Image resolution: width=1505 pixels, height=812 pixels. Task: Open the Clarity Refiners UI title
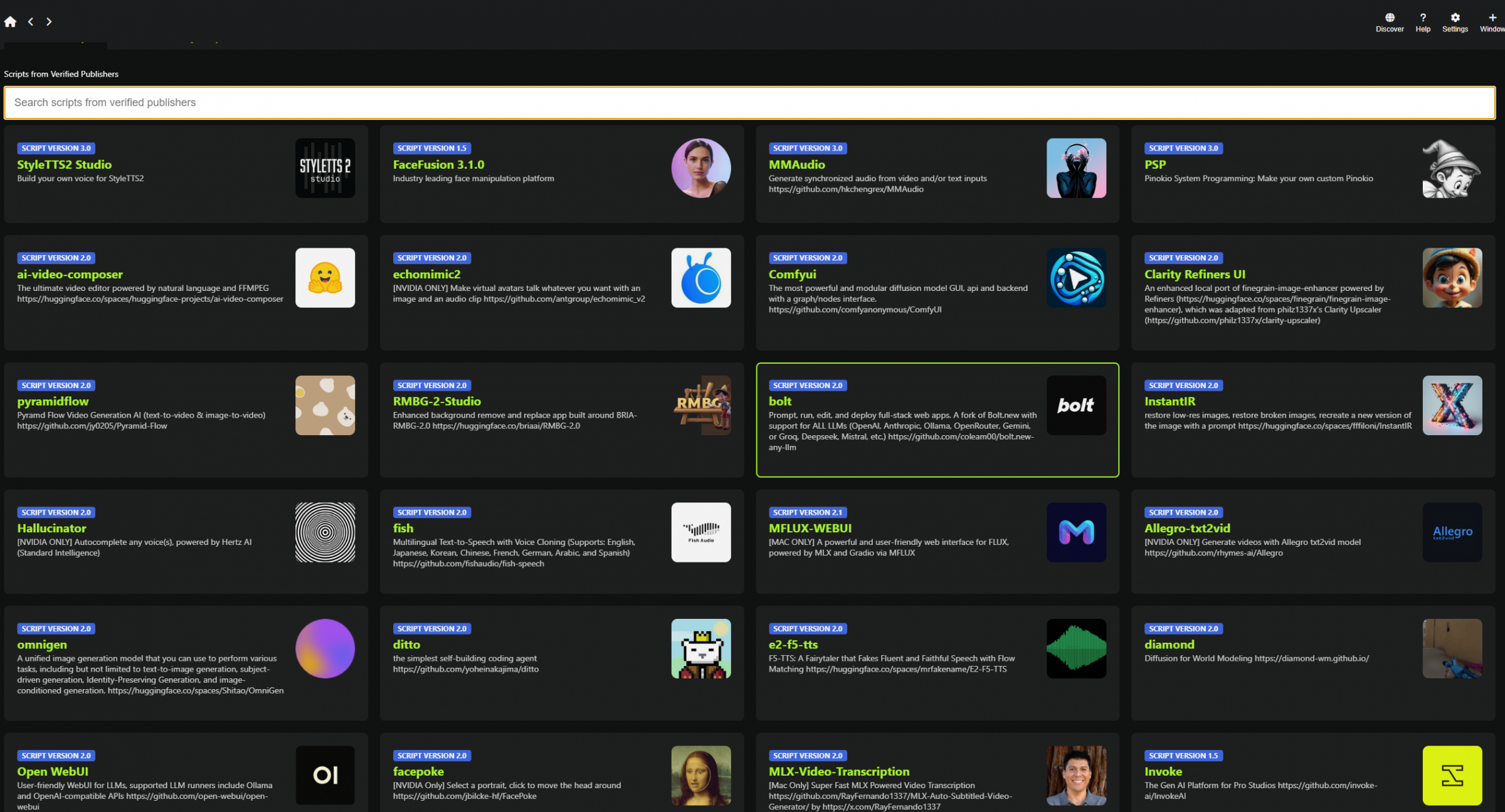(x=1195, y=274)
